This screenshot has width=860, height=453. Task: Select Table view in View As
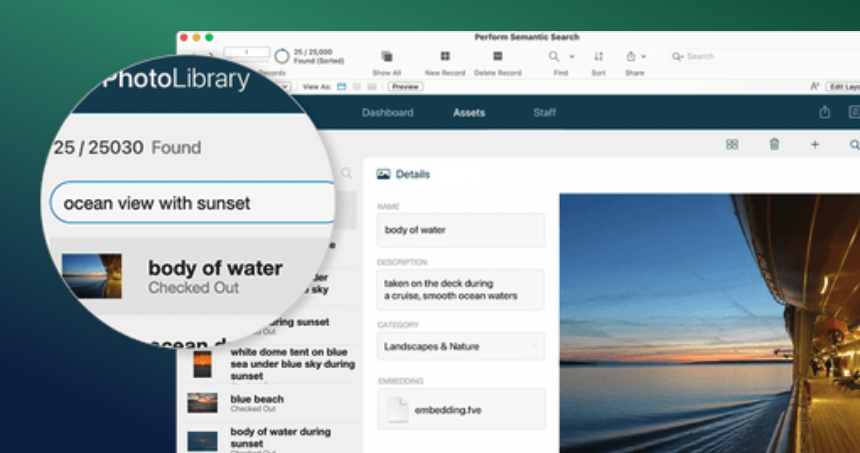click(x=372, y=87)
